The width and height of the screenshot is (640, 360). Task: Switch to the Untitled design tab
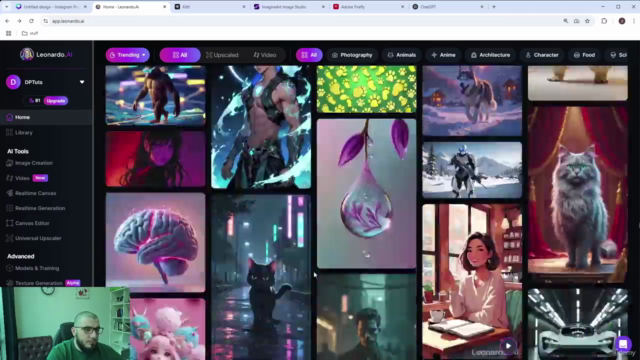click(x=51, y=7)
